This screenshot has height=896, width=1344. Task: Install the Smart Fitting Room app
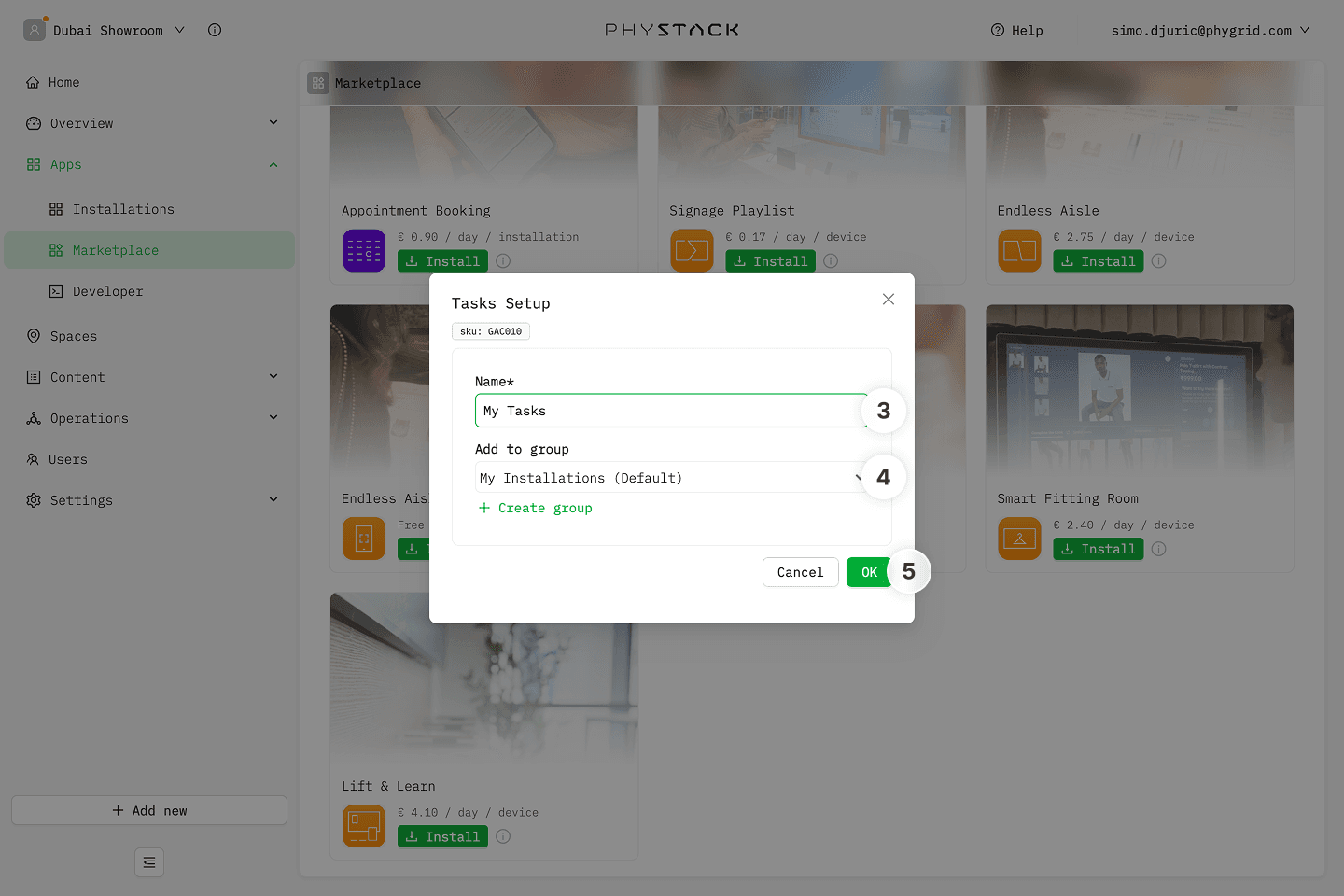1098,549
